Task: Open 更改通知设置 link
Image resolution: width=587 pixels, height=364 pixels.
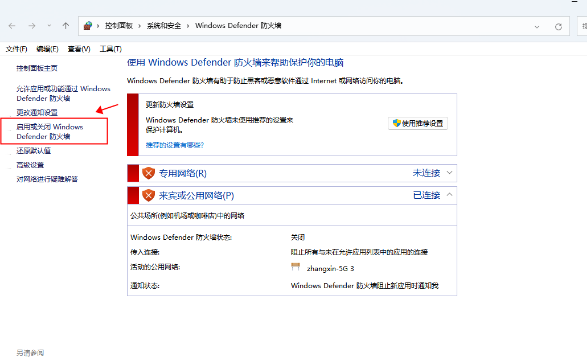Action: click(37, 112)
